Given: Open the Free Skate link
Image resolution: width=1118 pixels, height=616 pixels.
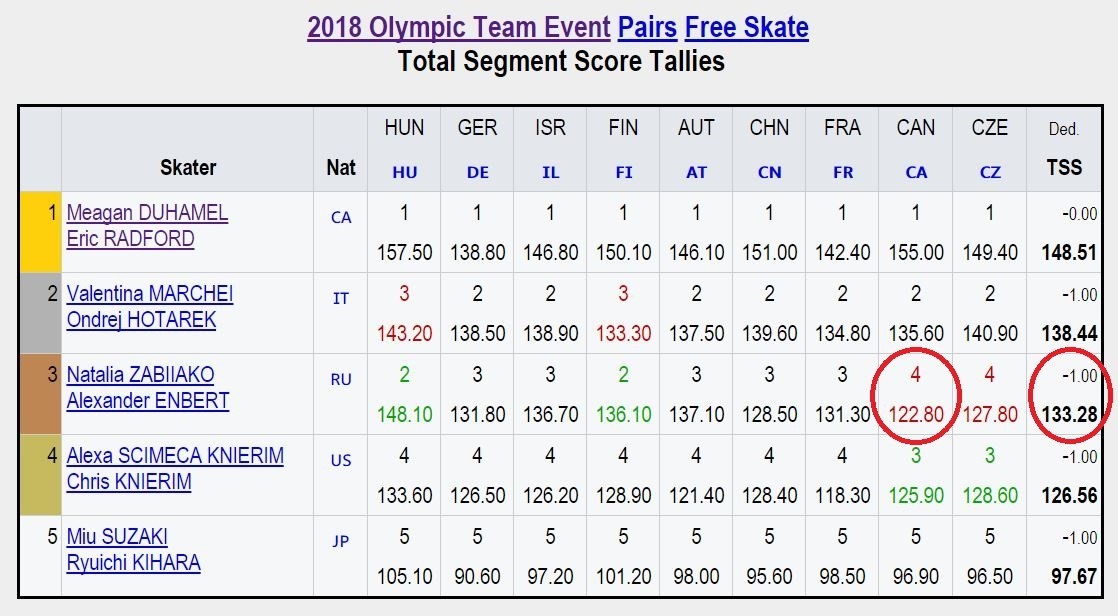Looking at the screenshot, I should [x=747, y=28].
